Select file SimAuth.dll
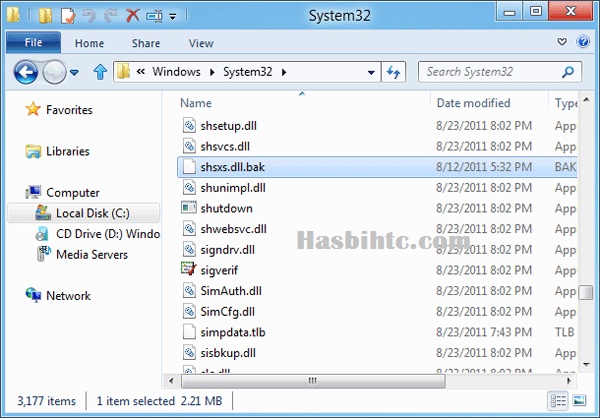Viewport: 600px width, 418px height. tap(231, 291)
